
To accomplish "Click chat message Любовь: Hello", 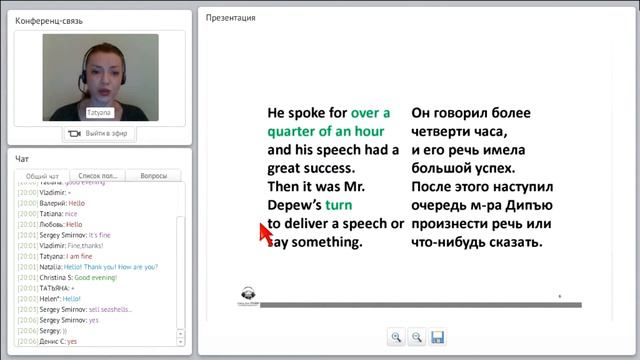I will click(50, 224).
